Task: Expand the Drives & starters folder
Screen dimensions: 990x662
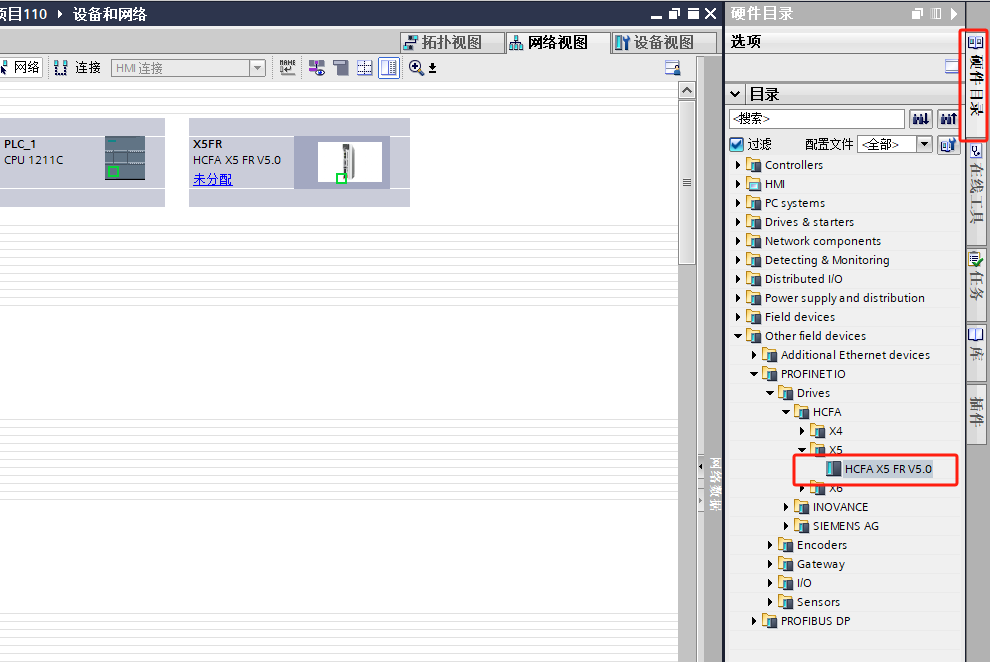Action: (x=738, y=222)
